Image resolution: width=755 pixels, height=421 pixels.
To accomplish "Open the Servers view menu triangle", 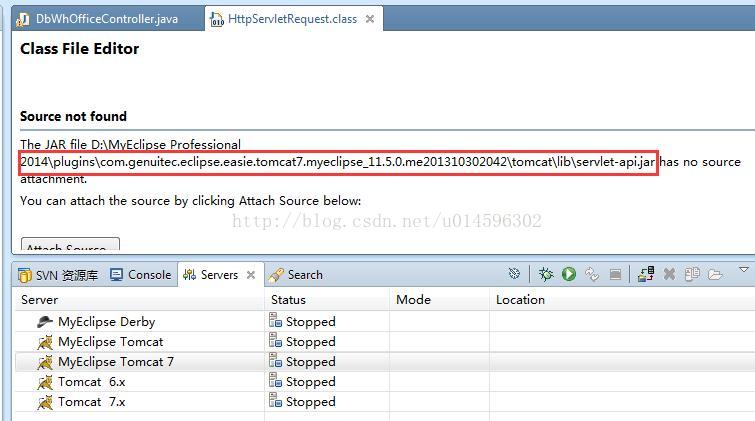I will pyautogui.click(x=743, y=269).
